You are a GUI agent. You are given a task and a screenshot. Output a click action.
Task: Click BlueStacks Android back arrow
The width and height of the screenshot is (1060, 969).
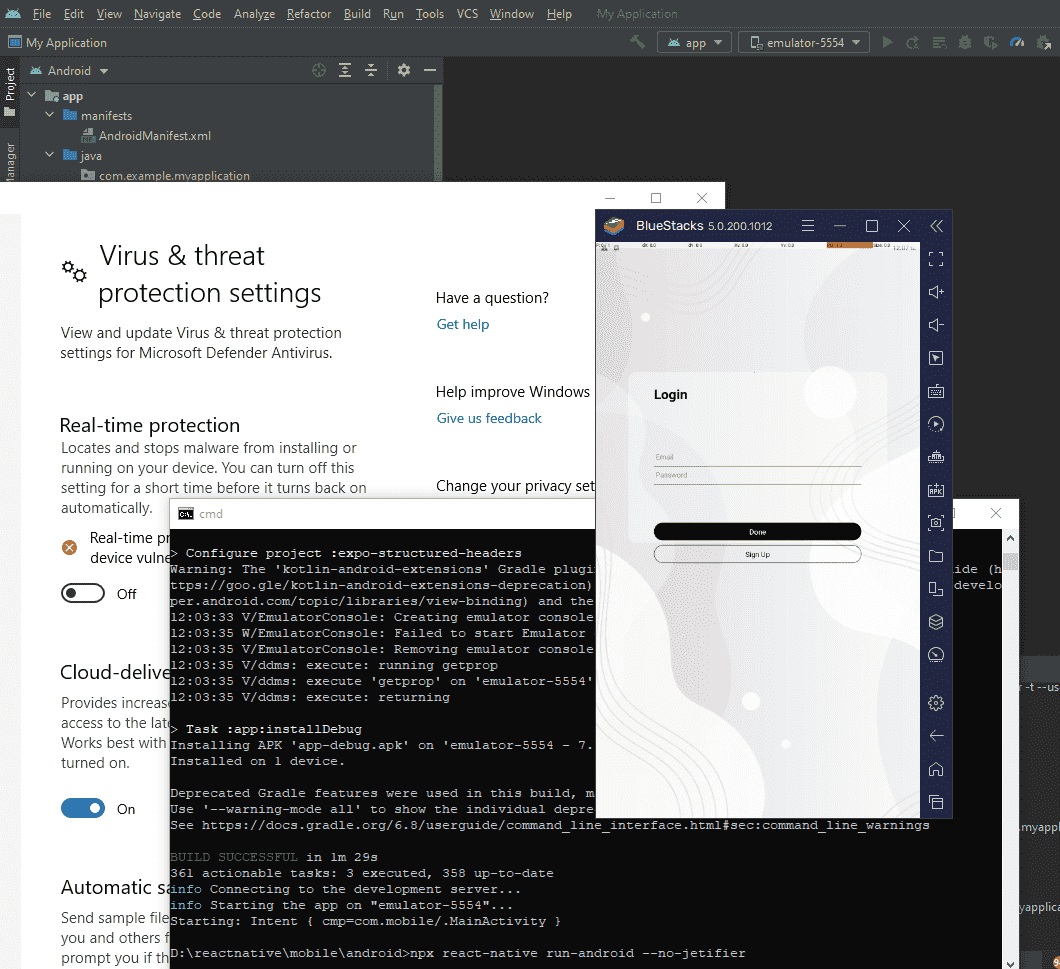pyautogui.click(x=936, y=736)
